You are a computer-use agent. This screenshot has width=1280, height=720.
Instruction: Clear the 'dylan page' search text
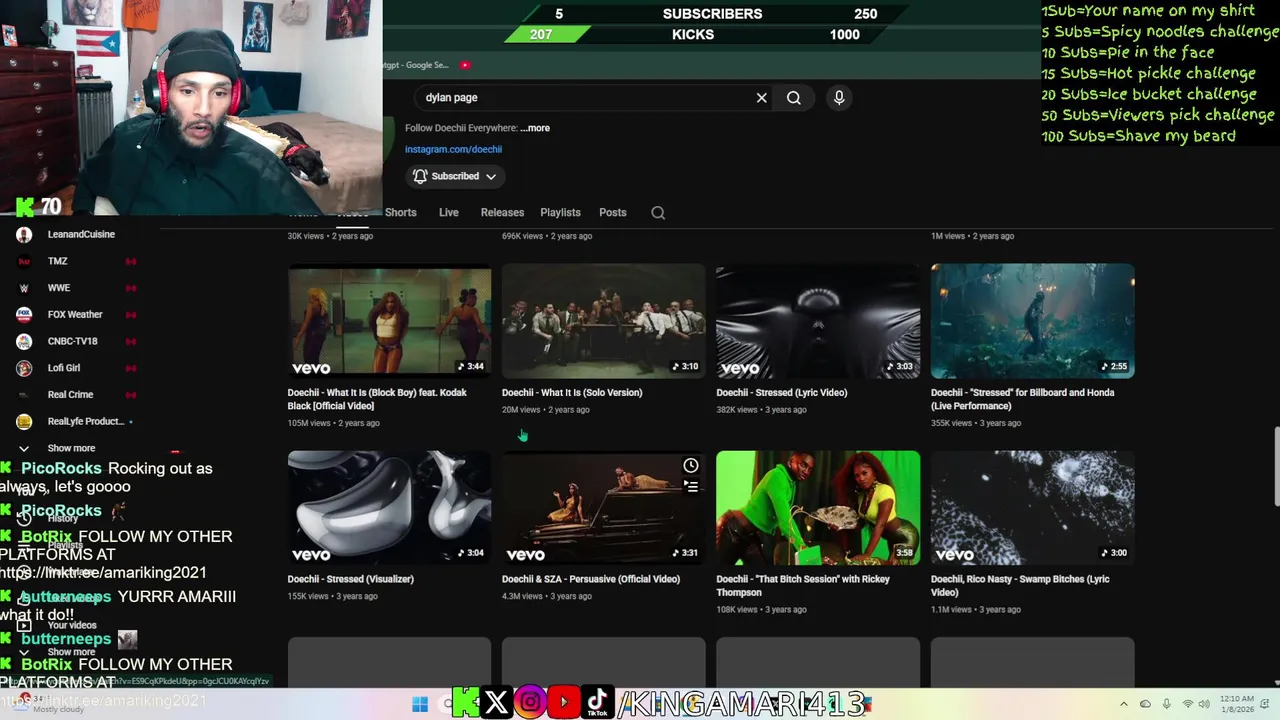[761, 98]
